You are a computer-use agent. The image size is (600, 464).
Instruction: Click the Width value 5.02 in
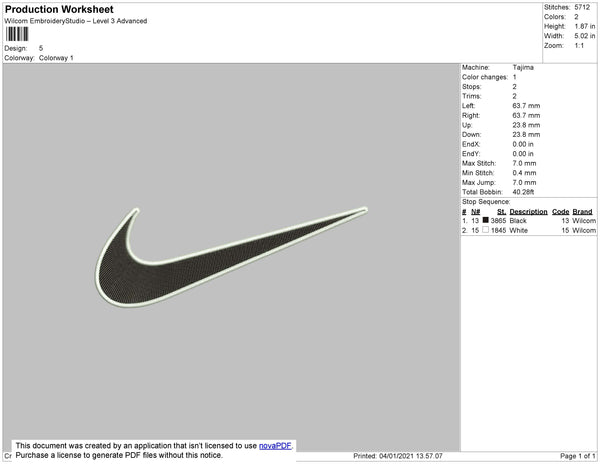pyautogui.click(x=585, y=36)
